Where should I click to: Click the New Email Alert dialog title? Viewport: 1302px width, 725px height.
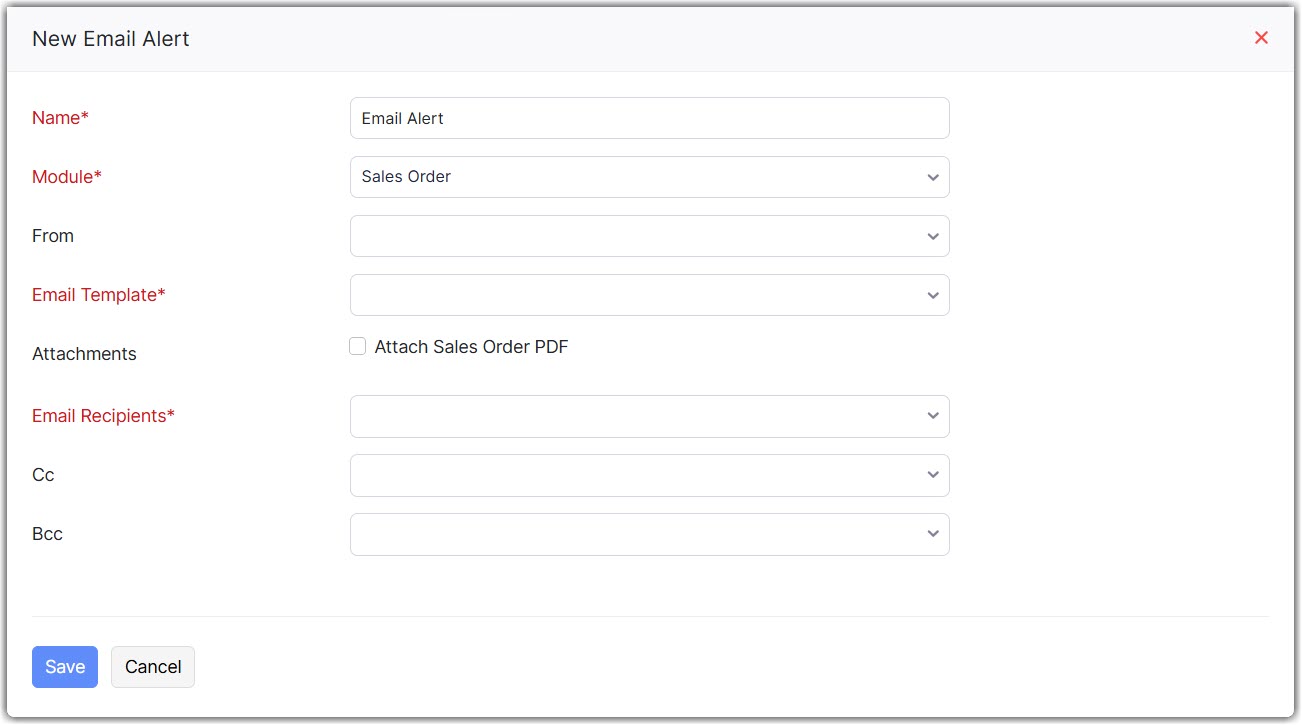(x=111, y=39)
